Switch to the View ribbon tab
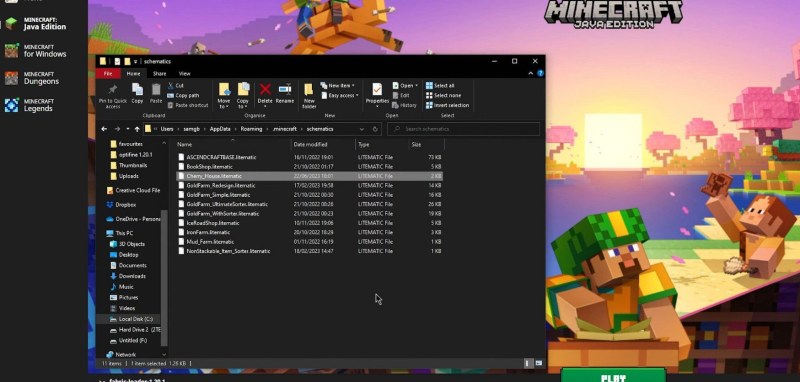The width and height of the screenshot is (800, 382). [x=184, y=73]
